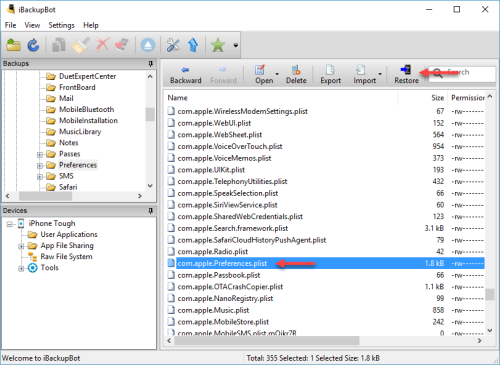This screenshot has height=365, width=500.
Task: Select the Mail folder in Backups
Action: point(66,98)
